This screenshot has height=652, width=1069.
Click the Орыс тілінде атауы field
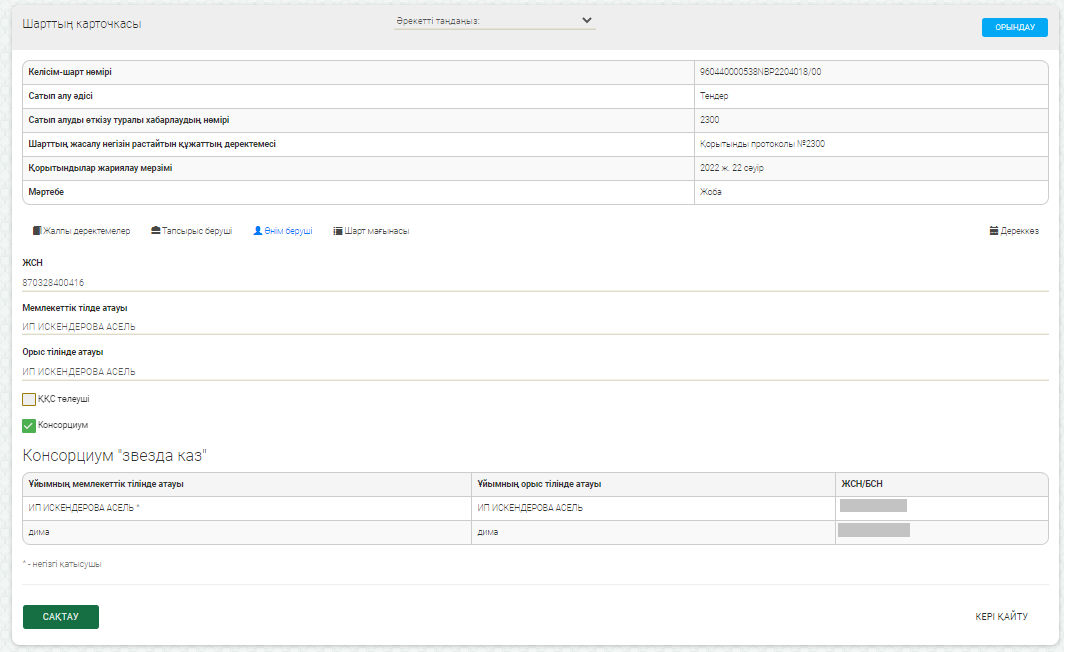pos(534,371)
